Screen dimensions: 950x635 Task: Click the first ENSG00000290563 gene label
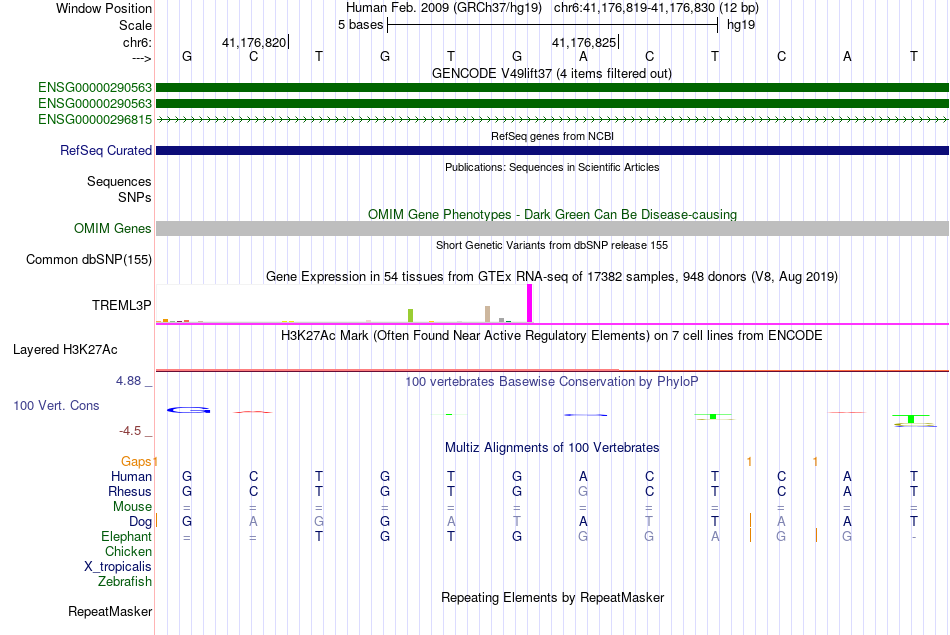point(95,88)
